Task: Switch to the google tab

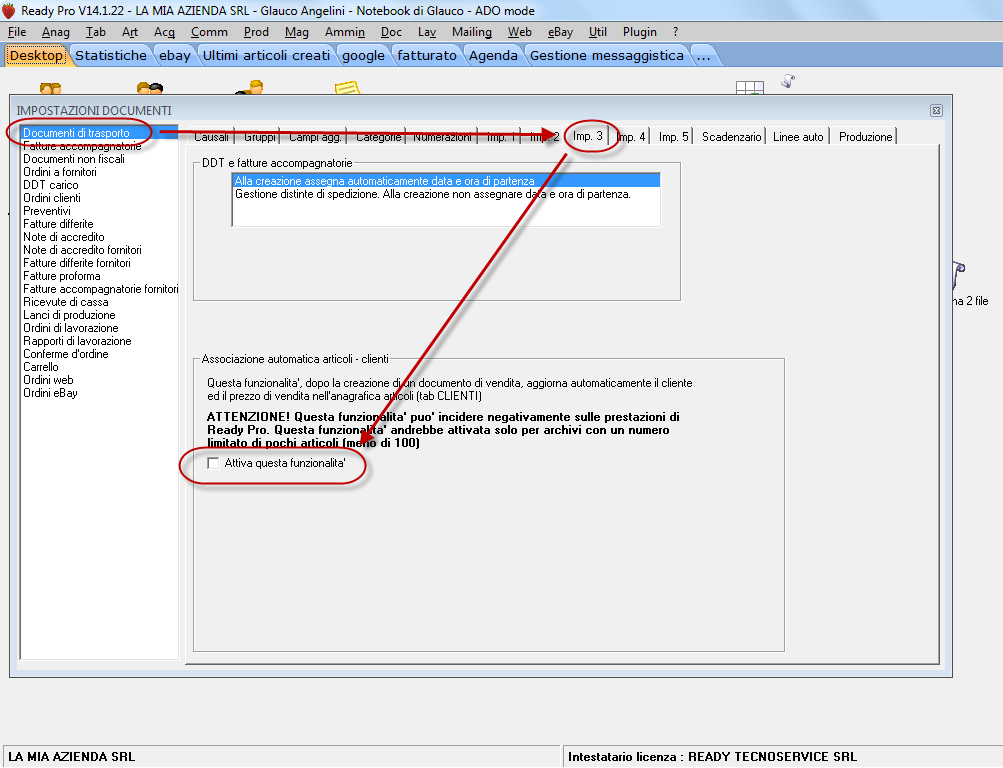Action: click(363, 56)
